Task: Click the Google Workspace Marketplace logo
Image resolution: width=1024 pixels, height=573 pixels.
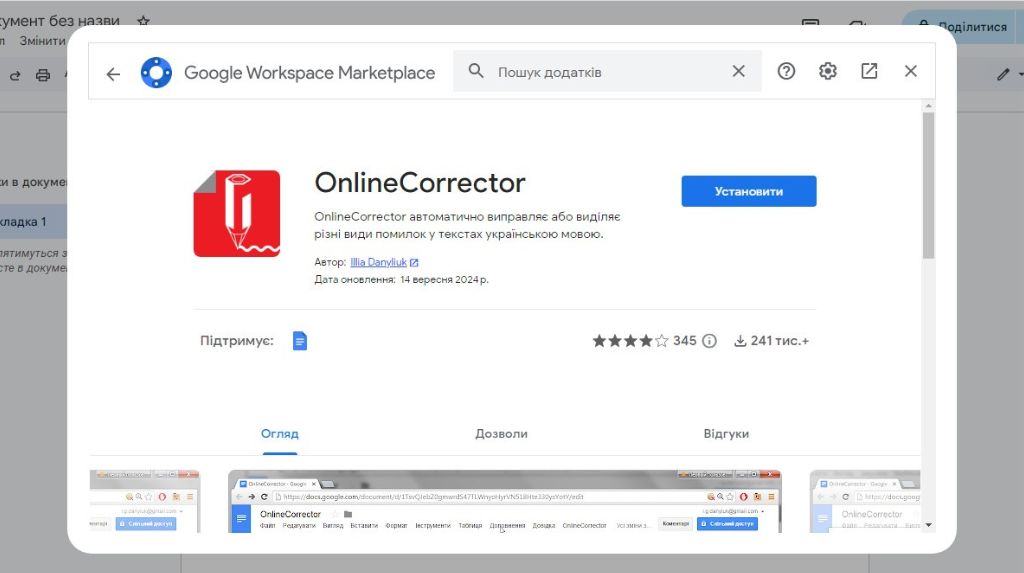Action: tap(157, 73)
